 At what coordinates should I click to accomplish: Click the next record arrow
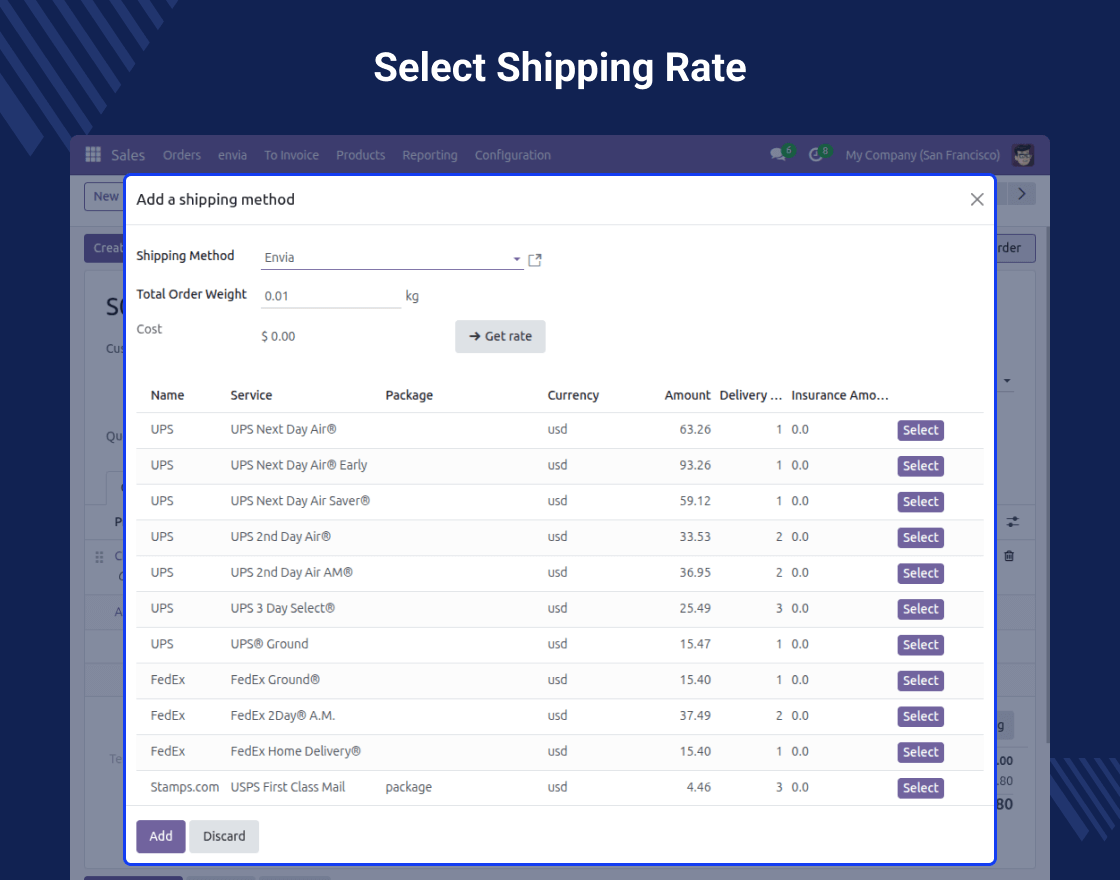[x=1022, y=194]
